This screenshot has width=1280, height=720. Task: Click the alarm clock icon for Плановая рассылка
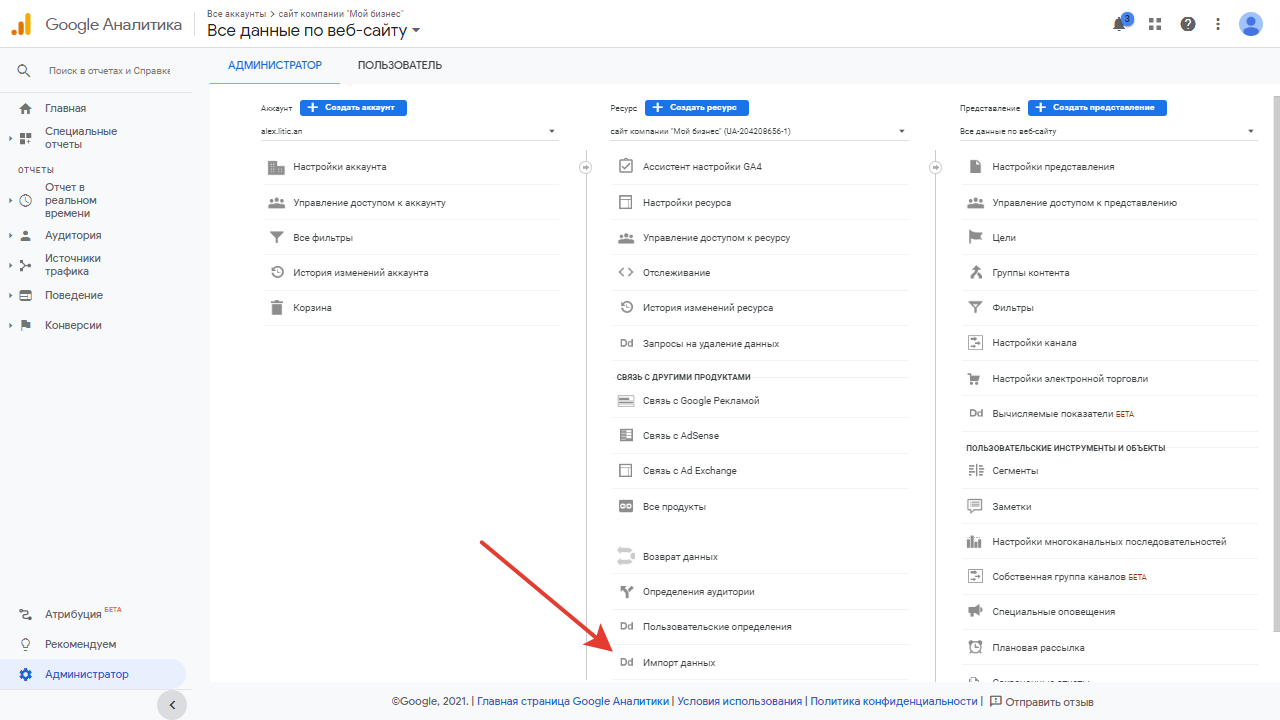(975, 647)
